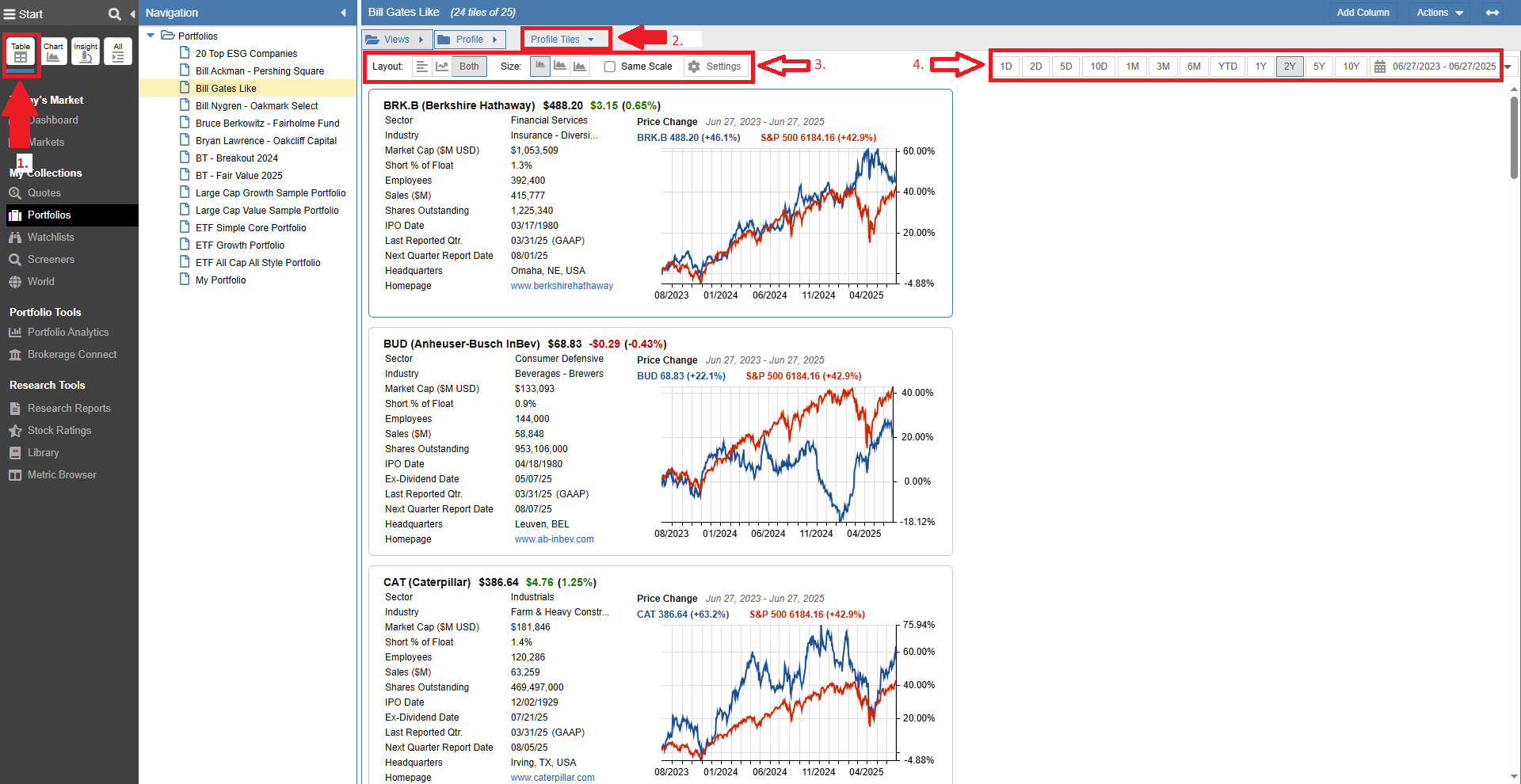This screenshot has height=784, width=1521.
Task: Open the Actions dropdown menu
Action: coord(1439,13)
